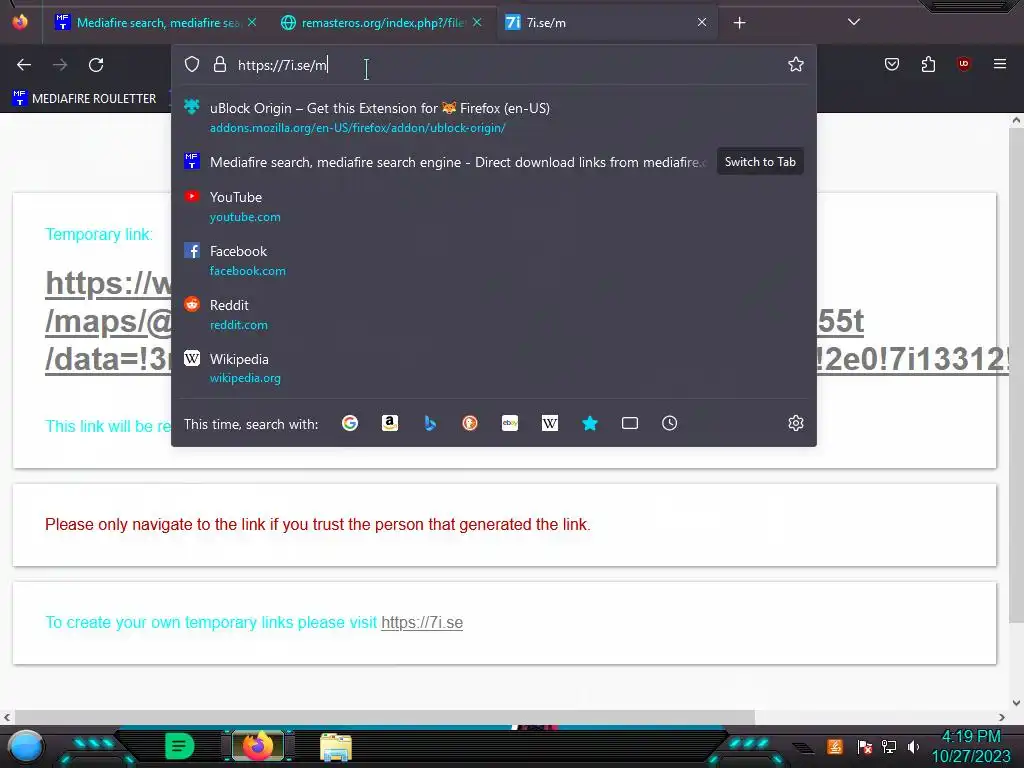Open Firefox from the taskbar
The image size is (1024, 768).
click(x=258, y=745)
